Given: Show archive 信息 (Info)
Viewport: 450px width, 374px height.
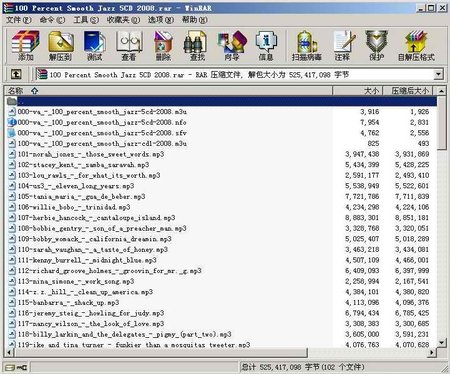Looking at the screenshot, I should click(266, 45).
